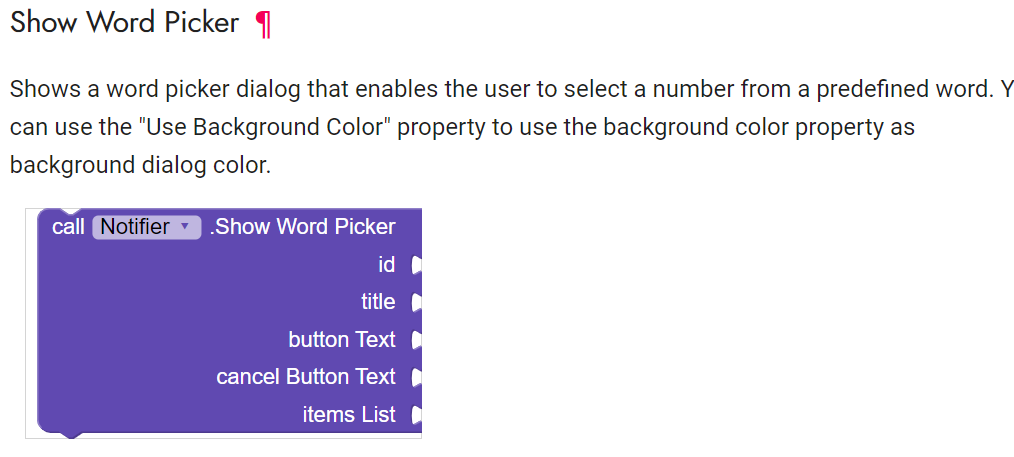Click the 'title' parameter label

coord(378,302)
